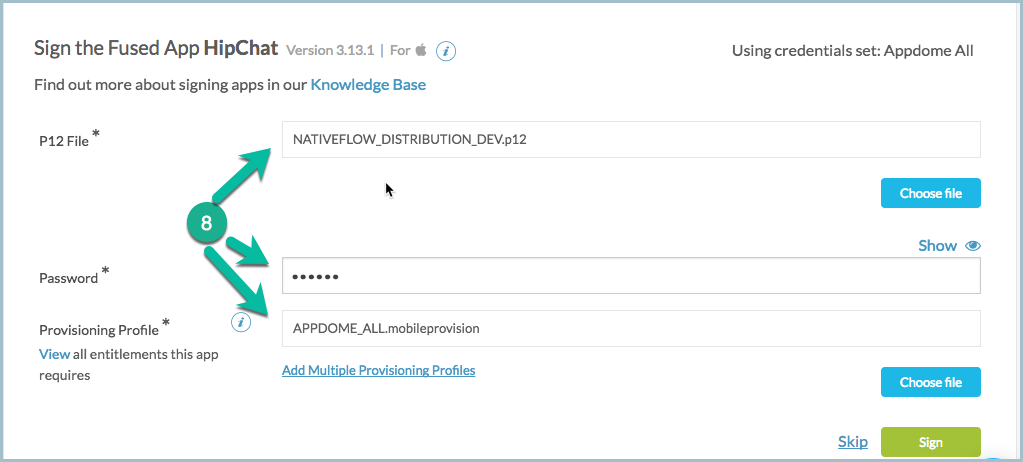
Task: Click the 'Password' label
Action: pyautogui.click(x=69, y=279)
